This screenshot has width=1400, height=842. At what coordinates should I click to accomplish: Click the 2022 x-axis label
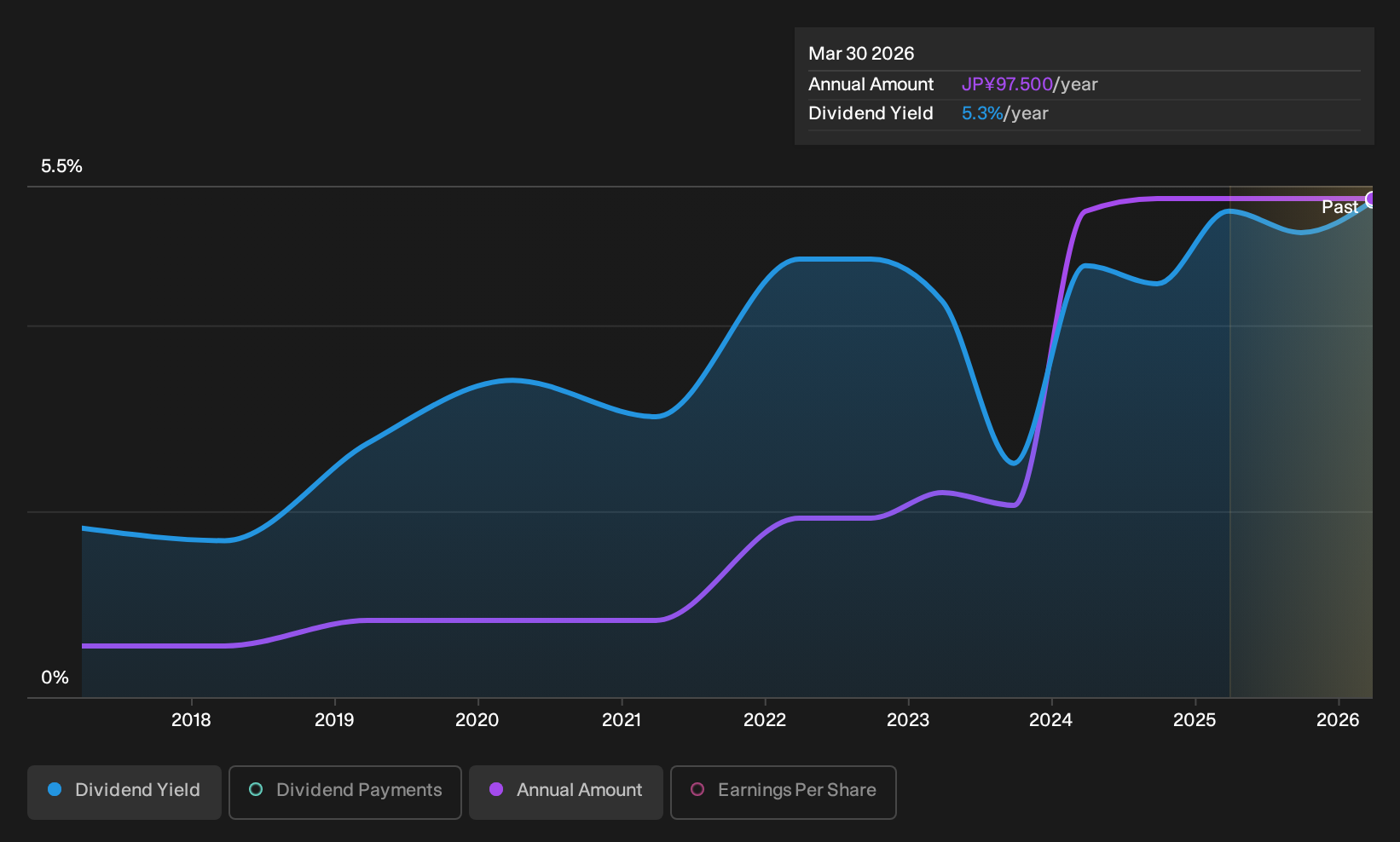click(765, 720)
